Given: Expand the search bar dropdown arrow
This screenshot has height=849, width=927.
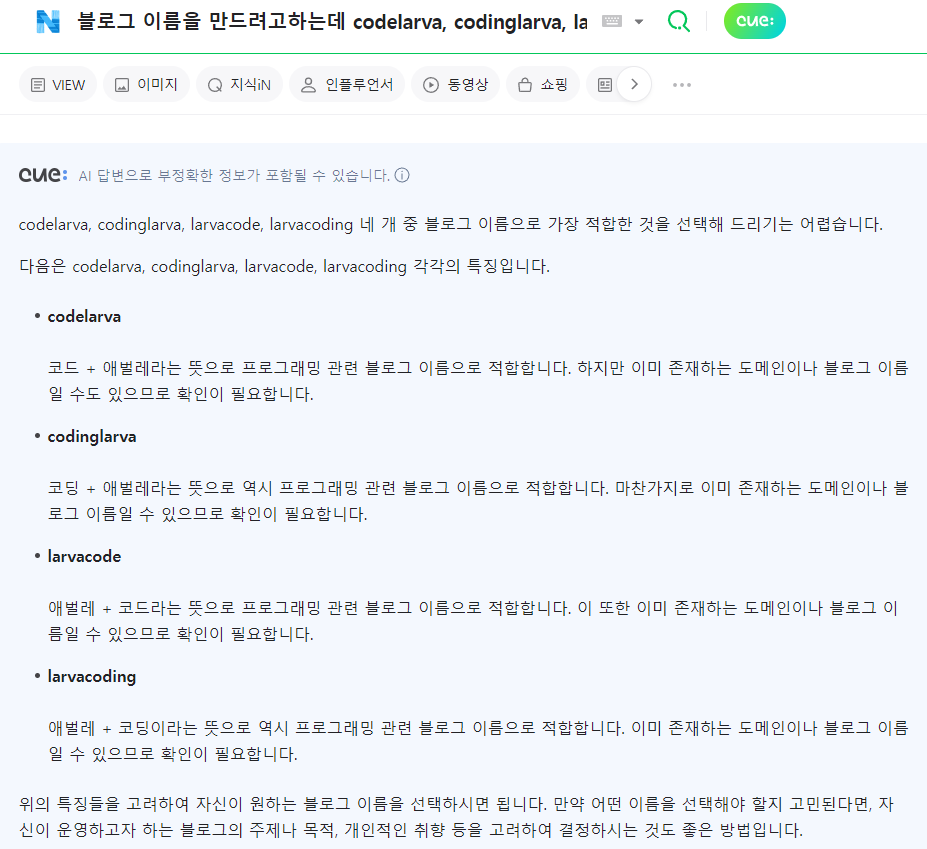Looking at the screenshot, I should (x=638, y=22).
